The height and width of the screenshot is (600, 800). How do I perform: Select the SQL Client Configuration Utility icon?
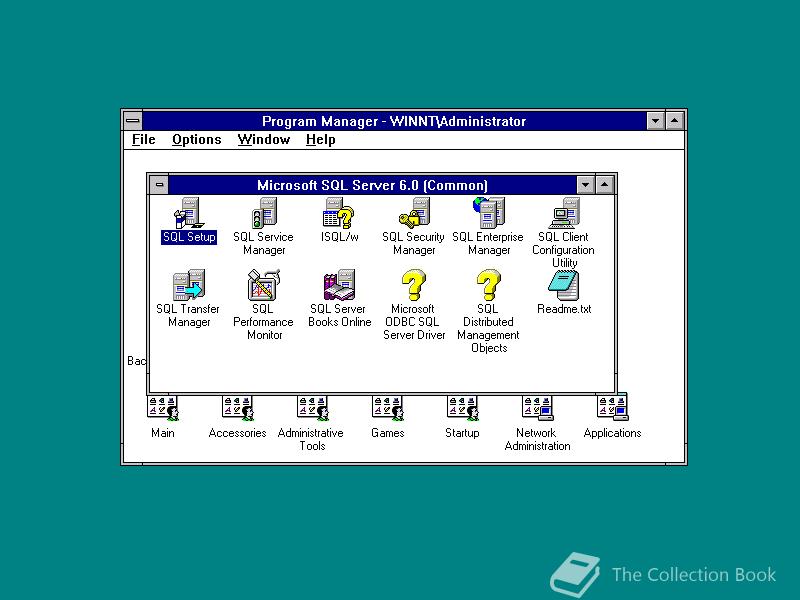(564, 213)
